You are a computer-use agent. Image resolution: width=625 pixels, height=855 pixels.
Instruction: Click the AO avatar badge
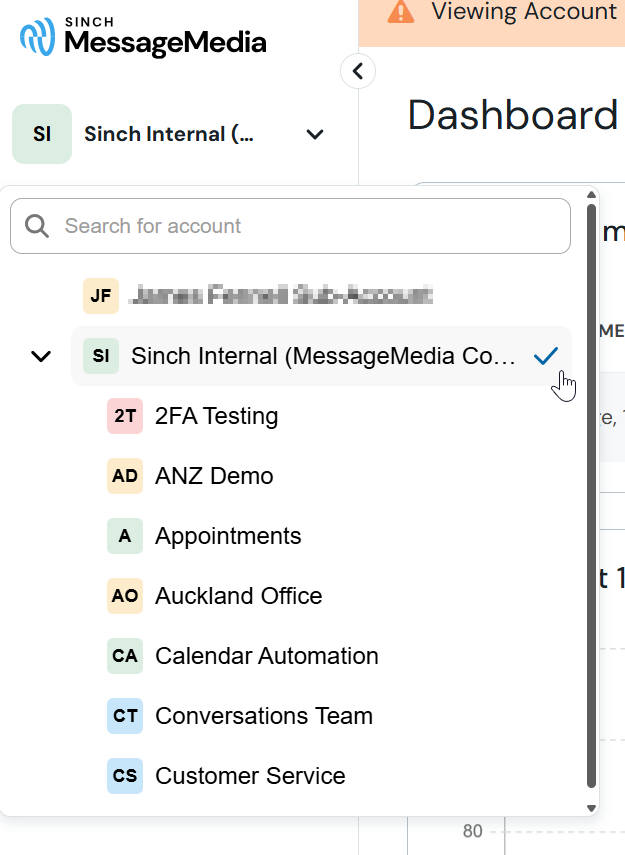pos(125,596)
